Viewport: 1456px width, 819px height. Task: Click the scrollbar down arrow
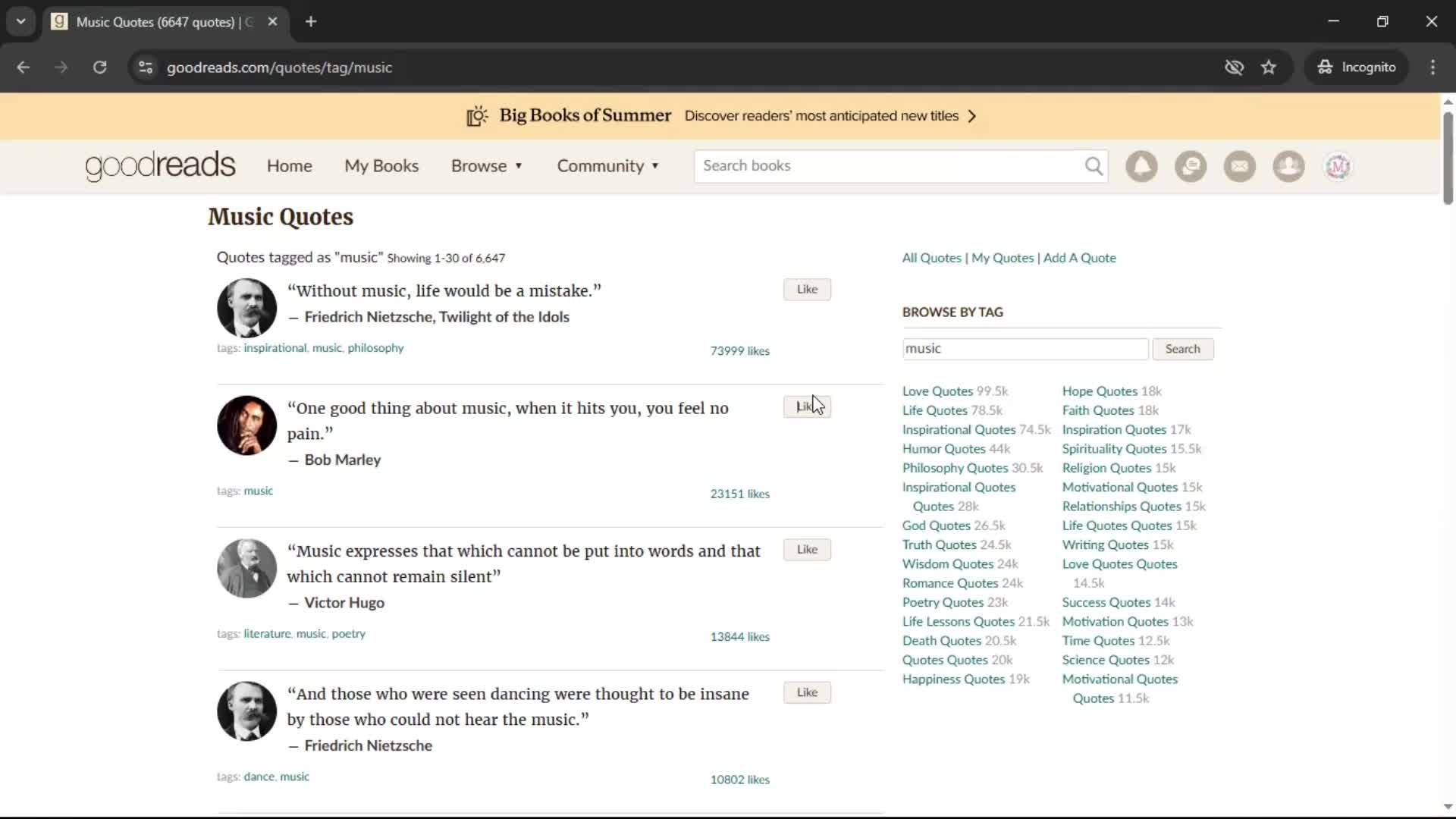tap(1448, 807)
